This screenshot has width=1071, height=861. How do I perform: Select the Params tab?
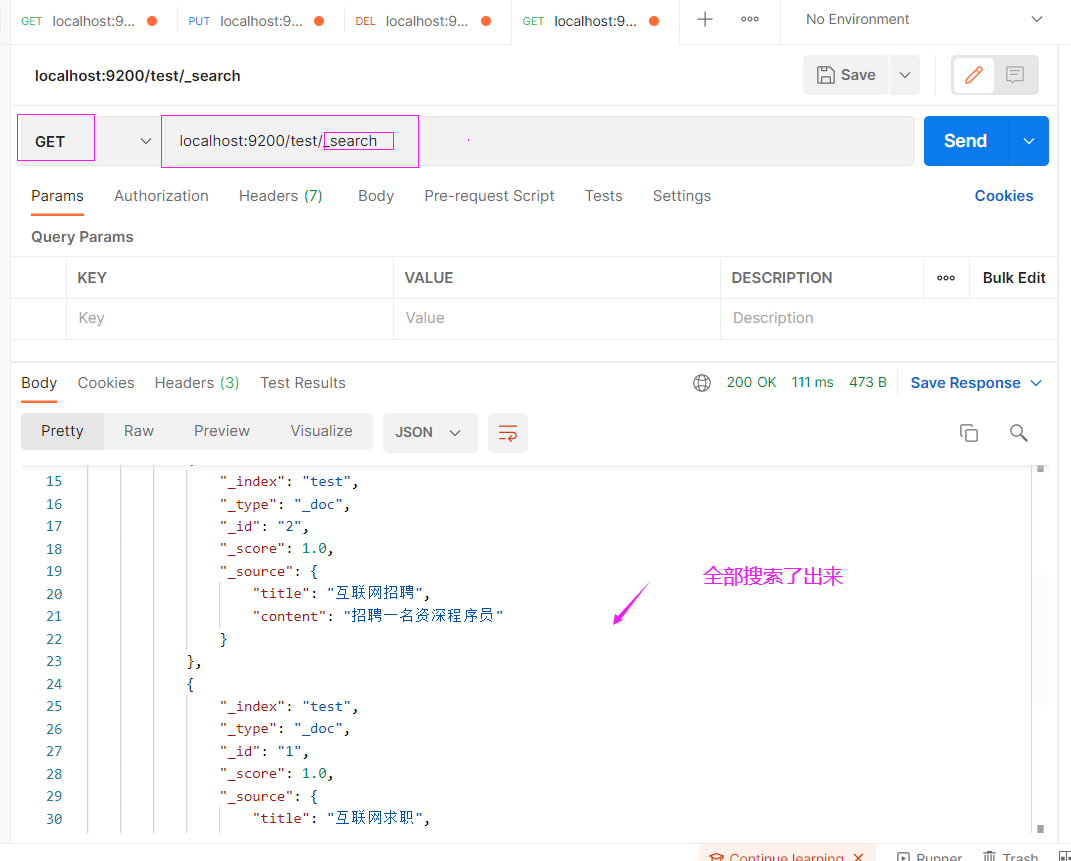[x=57, y=196]
